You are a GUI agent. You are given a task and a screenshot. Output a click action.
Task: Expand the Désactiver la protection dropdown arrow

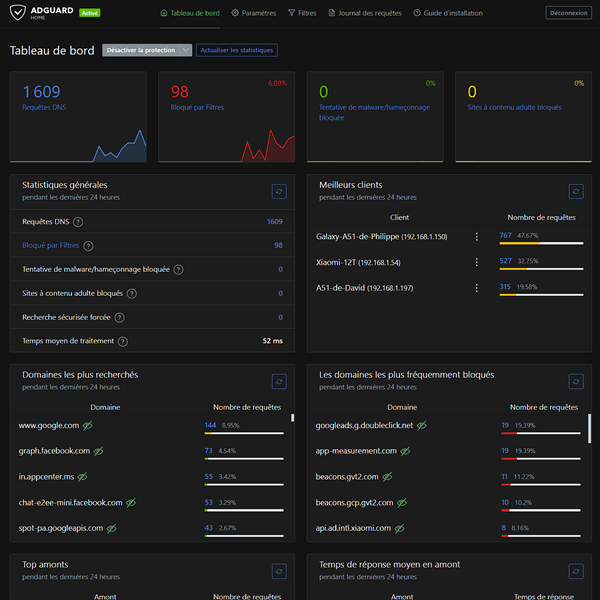click(186, 50)
